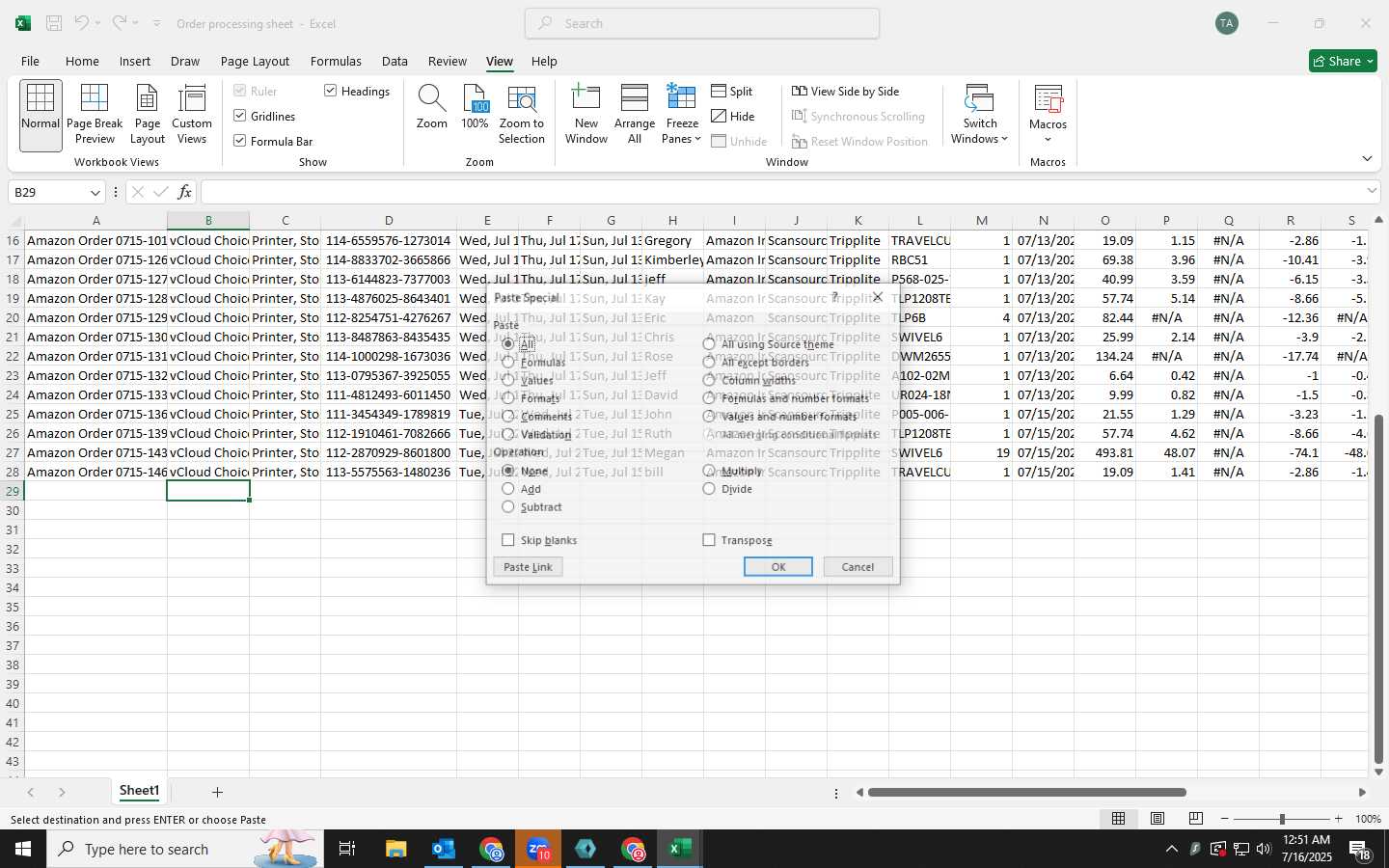Open Windows Start menu
The width and height of the screenshot is (1389, 868).
(x=23, y=849)
